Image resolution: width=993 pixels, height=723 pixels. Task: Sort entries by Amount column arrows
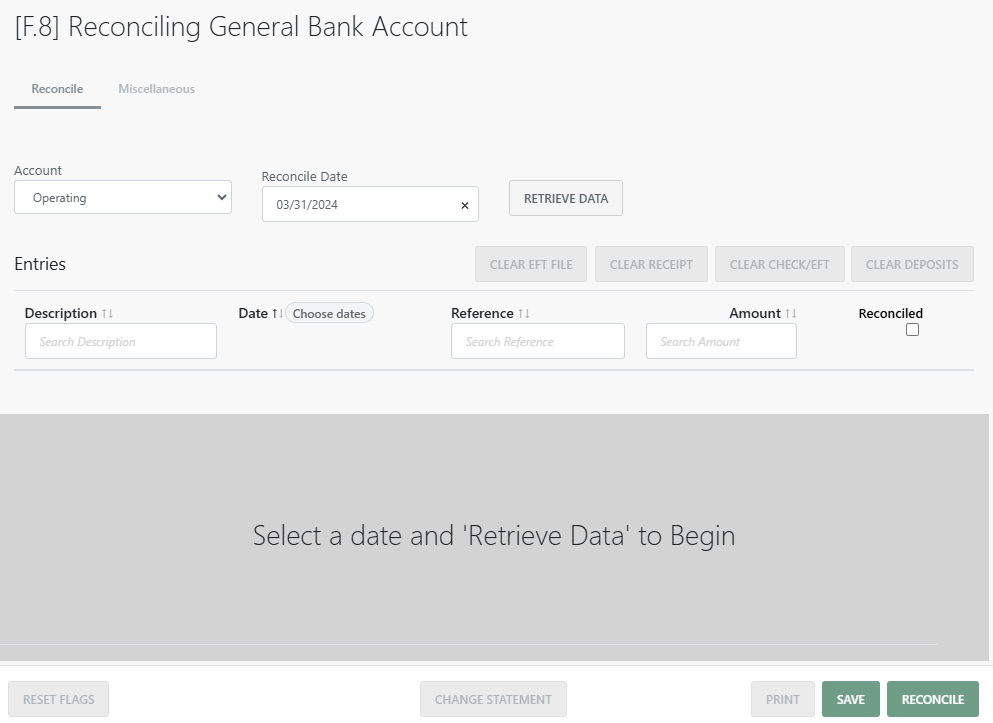coord(790,313)
